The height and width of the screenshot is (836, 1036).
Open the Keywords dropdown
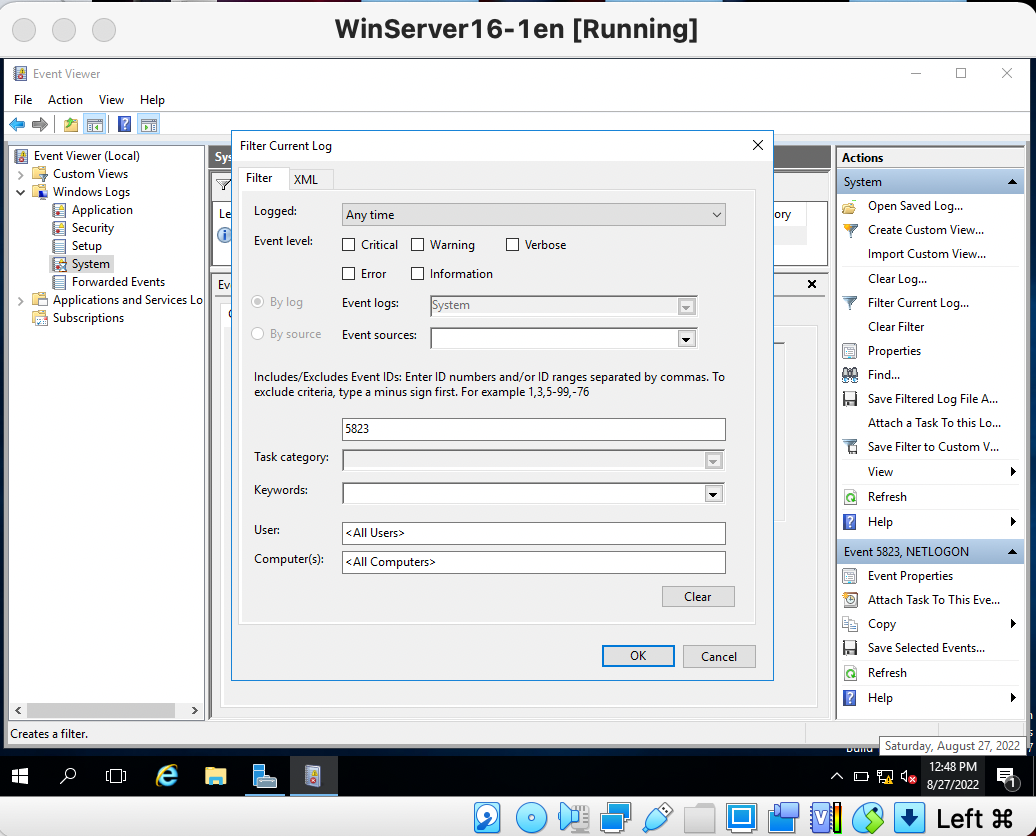tap(713, 494)
